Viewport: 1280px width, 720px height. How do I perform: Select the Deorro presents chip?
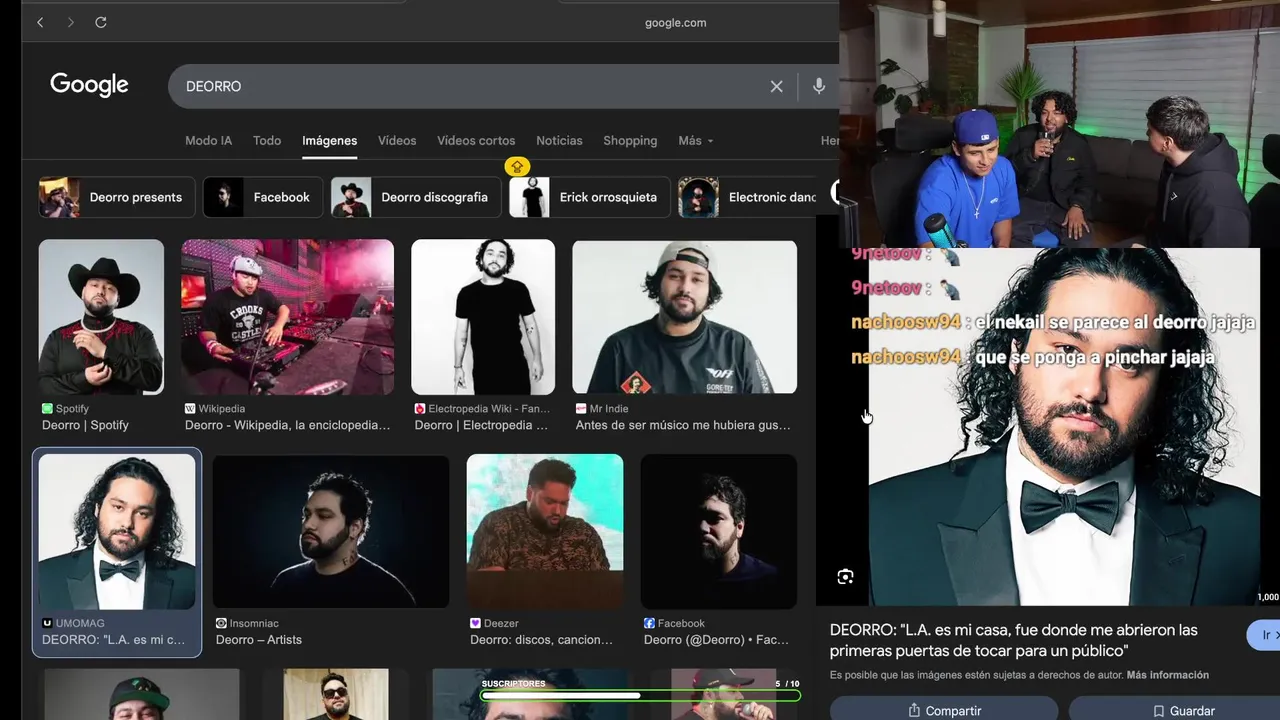coord(115,197)
